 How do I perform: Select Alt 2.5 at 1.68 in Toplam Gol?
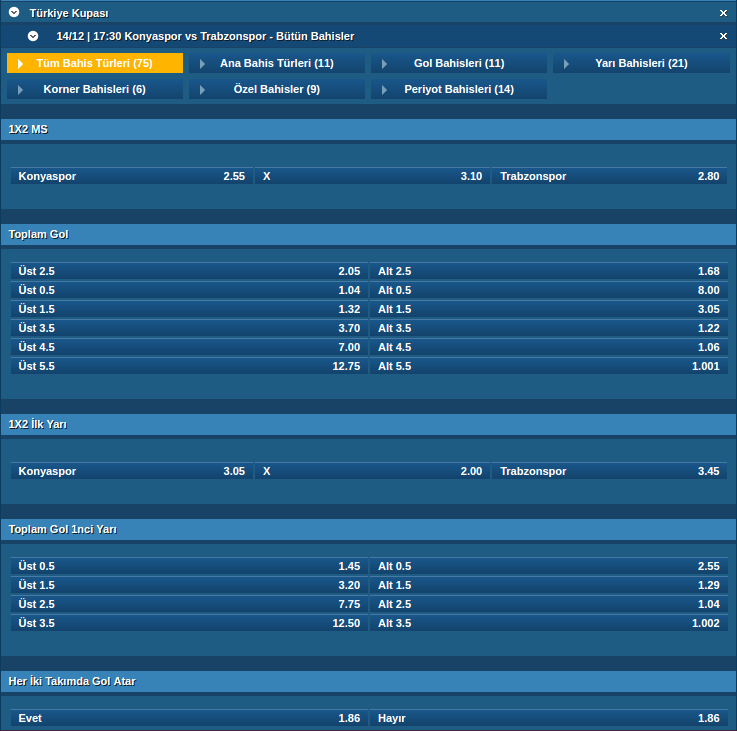pyautogui.click(x=549, y=271)
